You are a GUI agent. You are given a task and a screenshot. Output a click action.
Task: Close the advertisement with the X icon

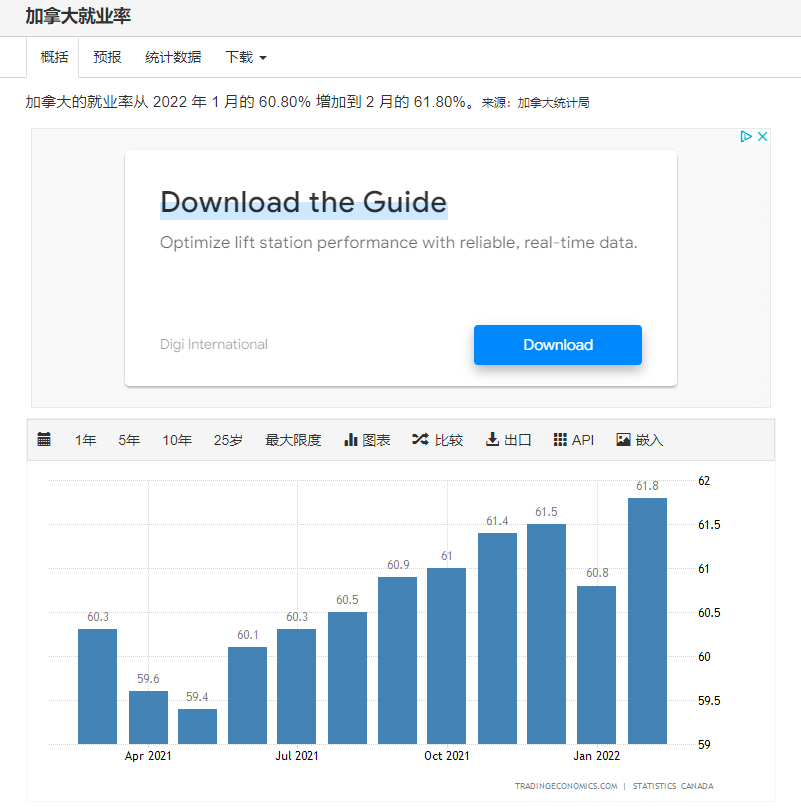click(x=762, y=137)
